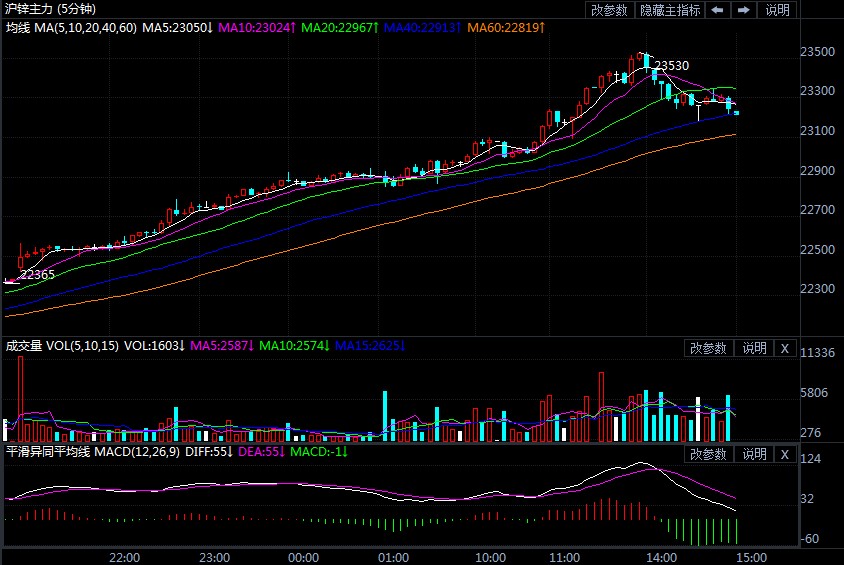The width and height of the screenshot is (844, 565).
Task: Click the 124 MACD axis label
Action: pos(811,458)
